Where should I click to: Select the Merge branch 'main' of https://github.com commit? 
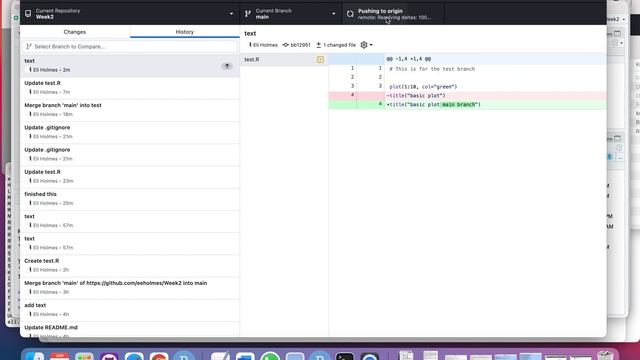coord(130,287)
